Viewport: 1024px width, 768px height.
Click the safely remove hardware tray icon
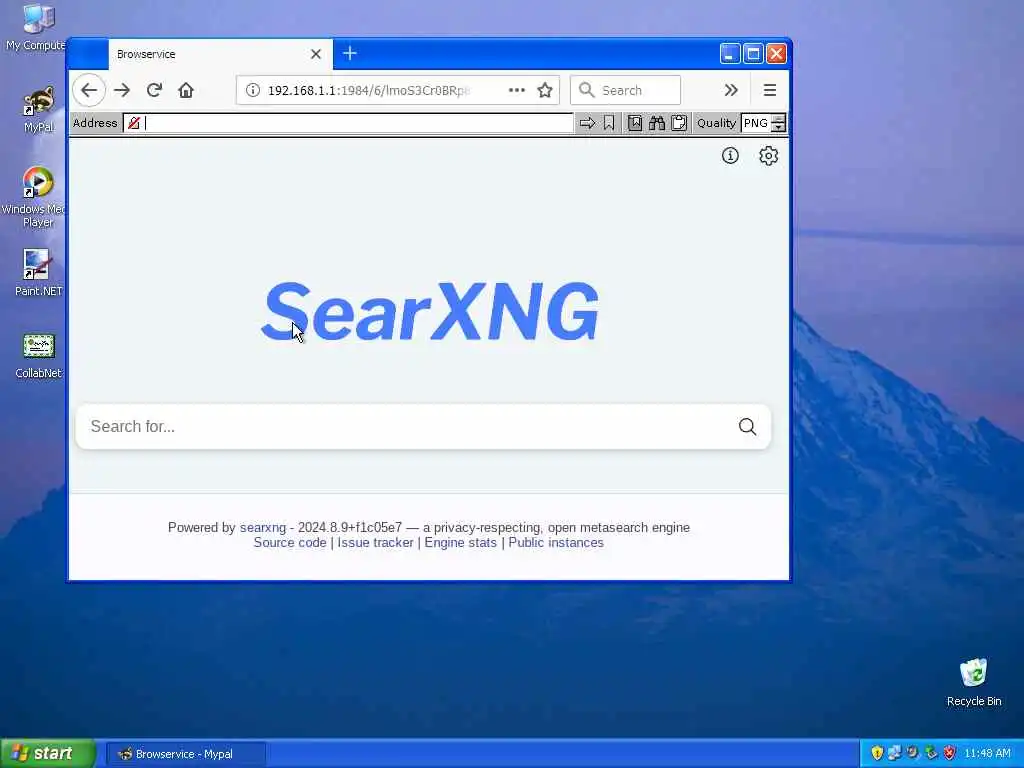click(931, 753)
